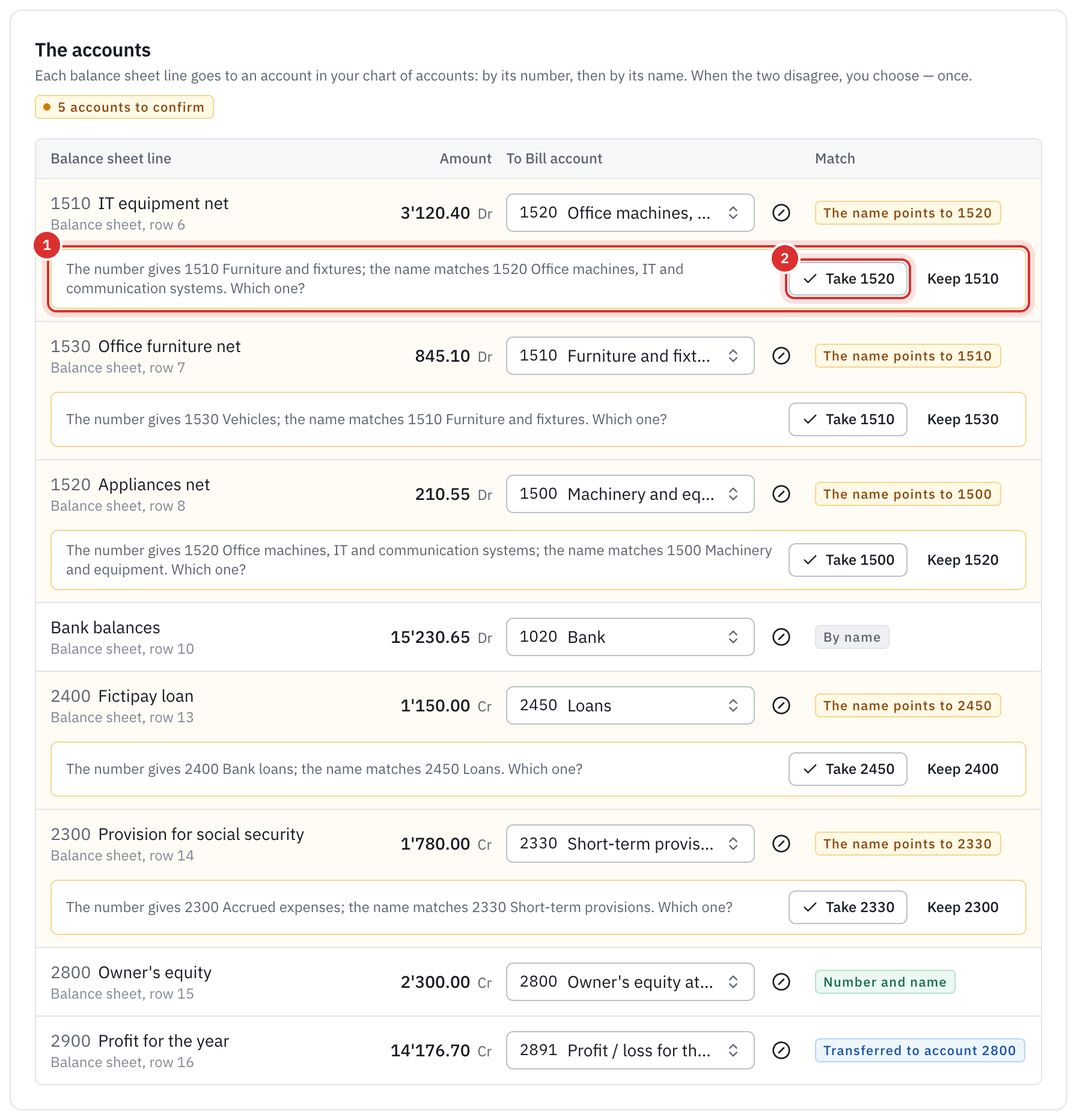Screen dimensions: 1077x1120
Task: Choose Keep 1520 for Appliances net
Action: pos(962,560)
